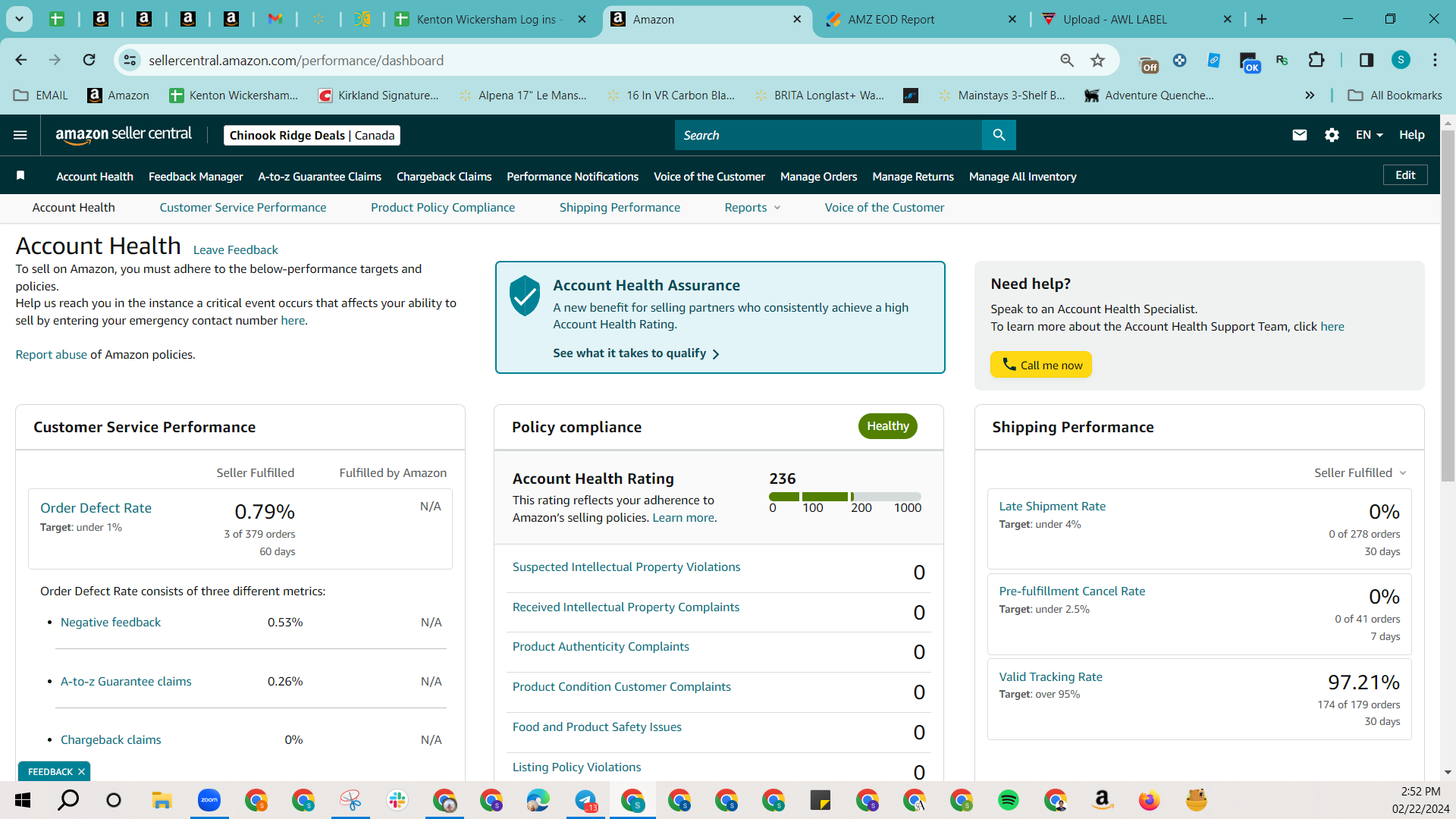Open the Negative feedback link

tap(111, 623)
